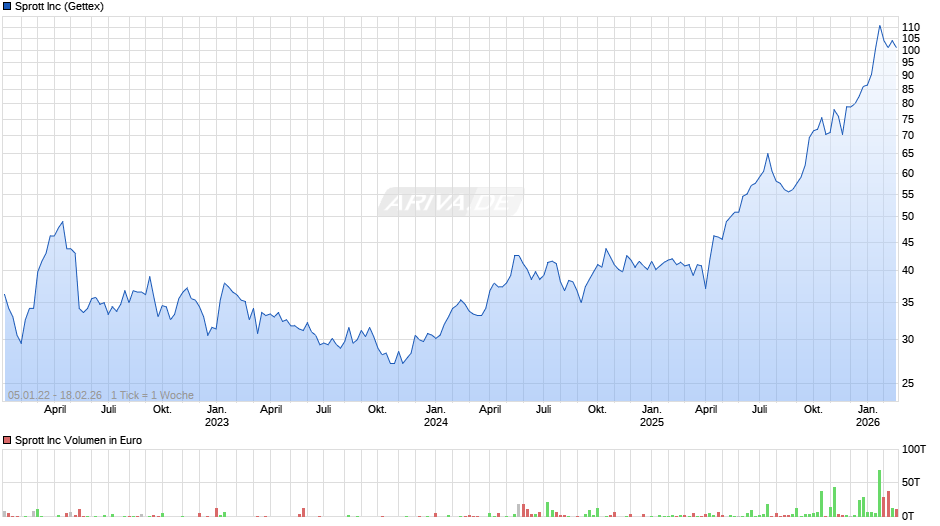The width and height of the screenshot is (940, 526).
Task: Click the 2024 year label on time axis
Action: [436, 422]
